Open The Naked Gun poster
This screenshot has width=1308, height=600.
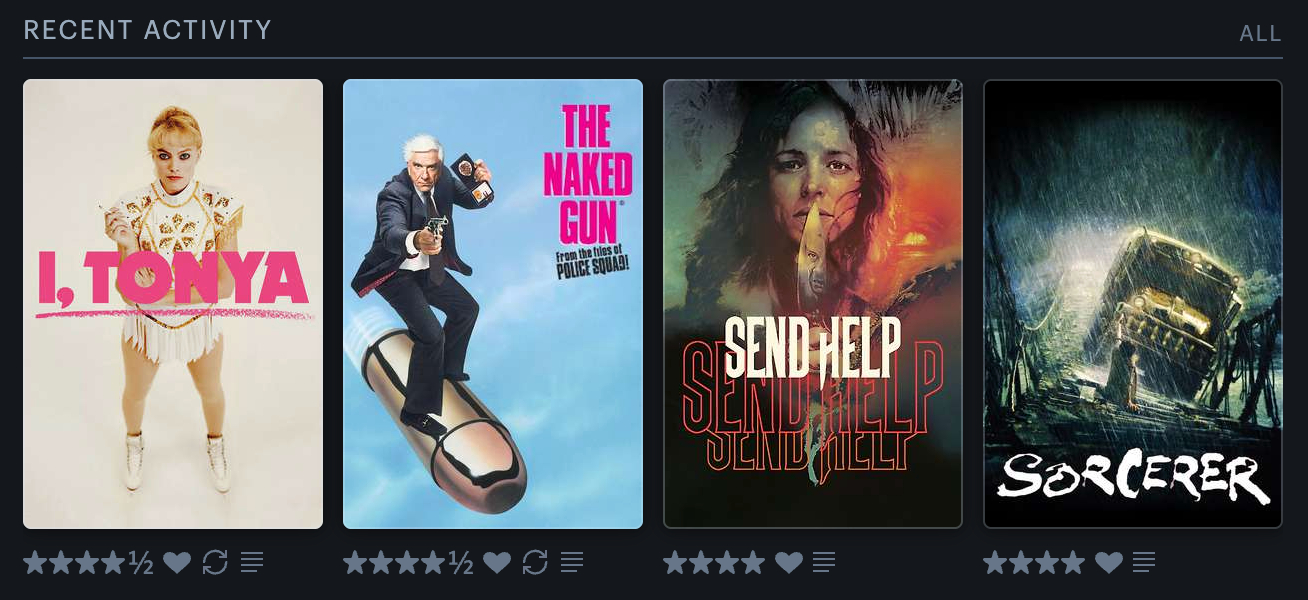click(x=493, y=304)
